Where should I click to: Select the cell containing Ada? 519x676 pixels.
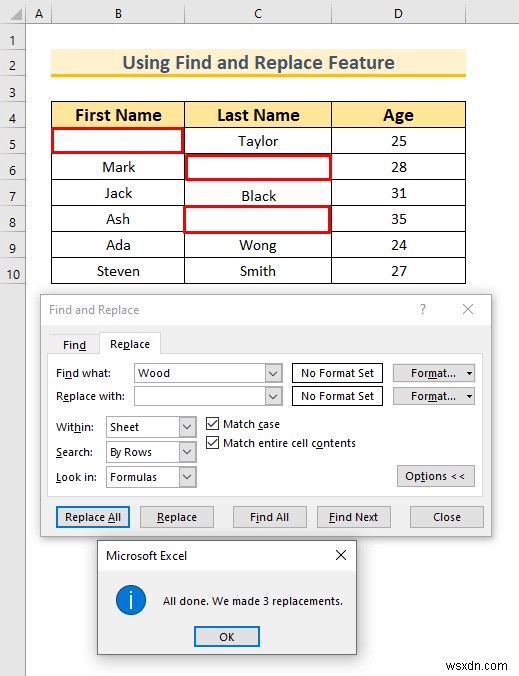(x=118, y=245)
